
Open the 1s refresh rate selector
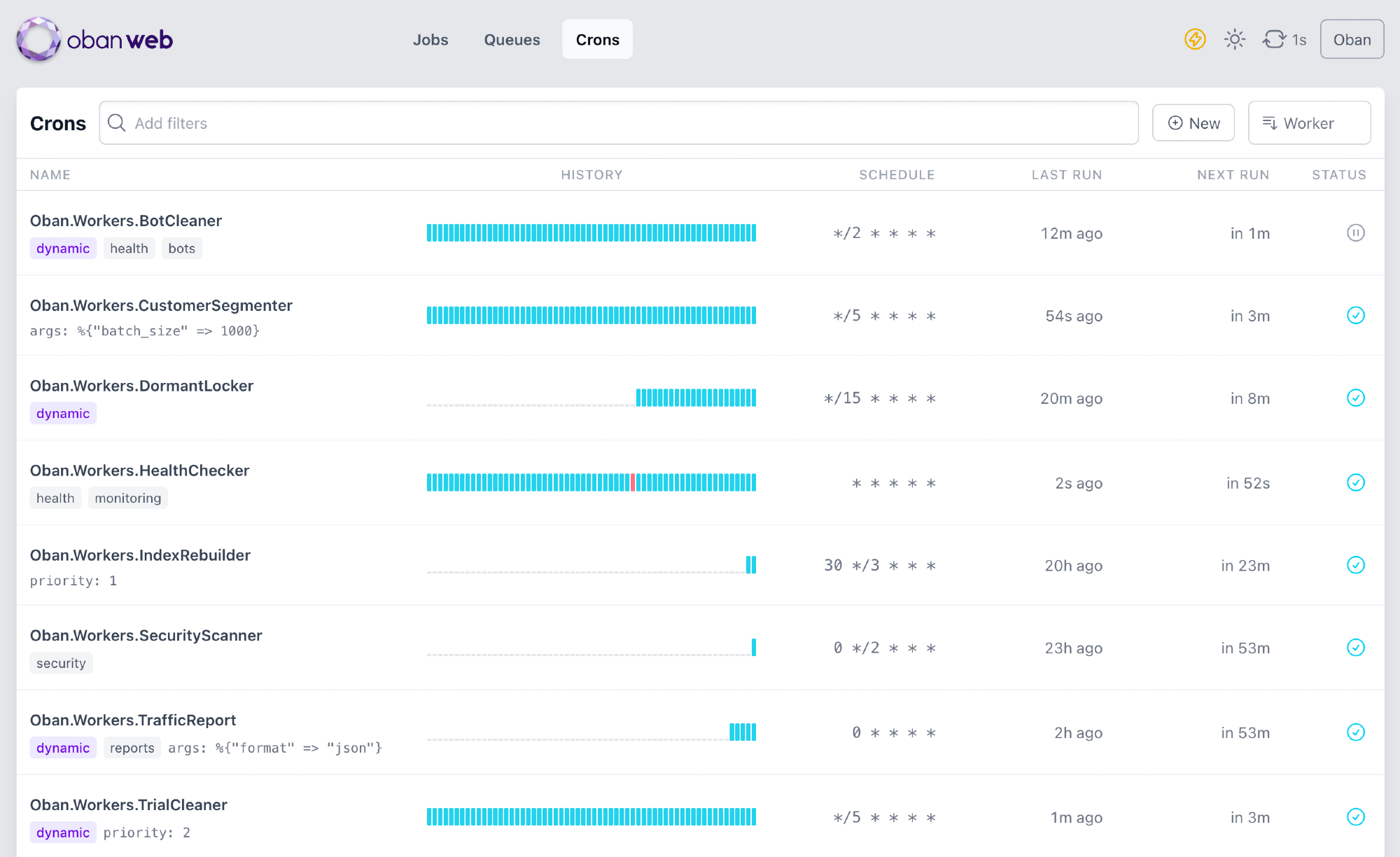(x=1285, y=39)
